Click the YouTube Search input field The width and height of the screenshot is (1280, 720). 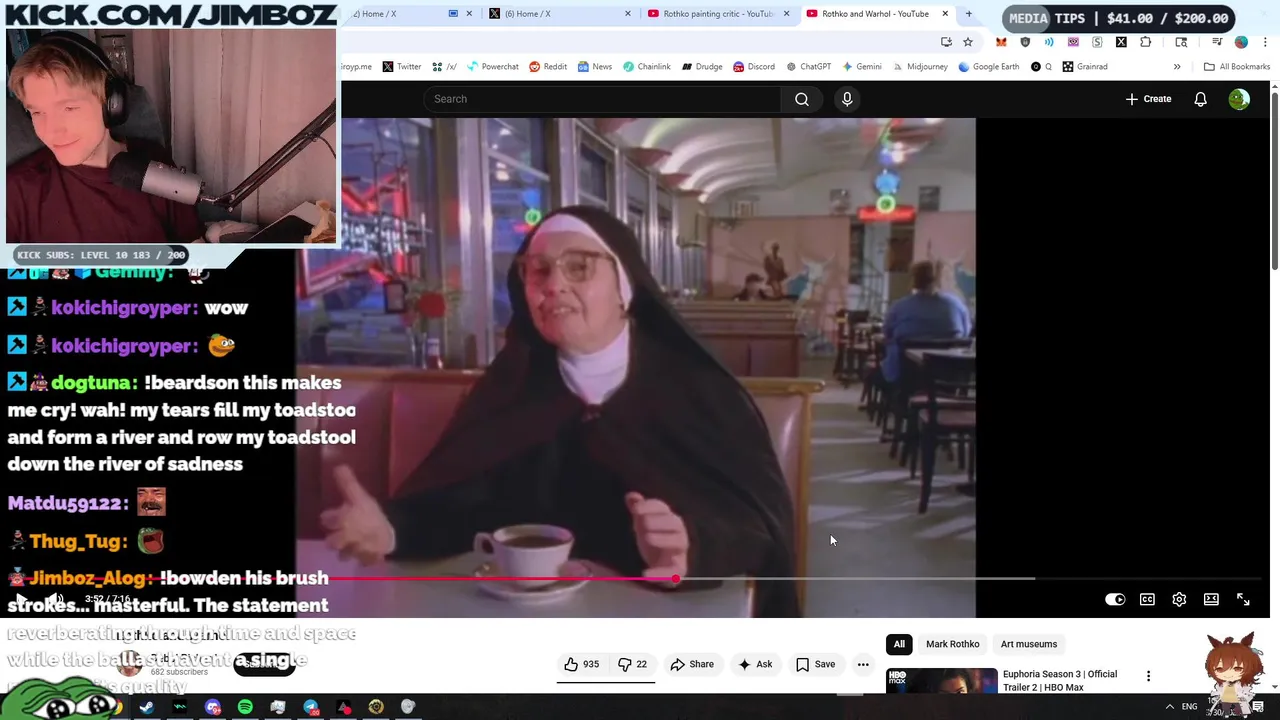coord(602,99)
